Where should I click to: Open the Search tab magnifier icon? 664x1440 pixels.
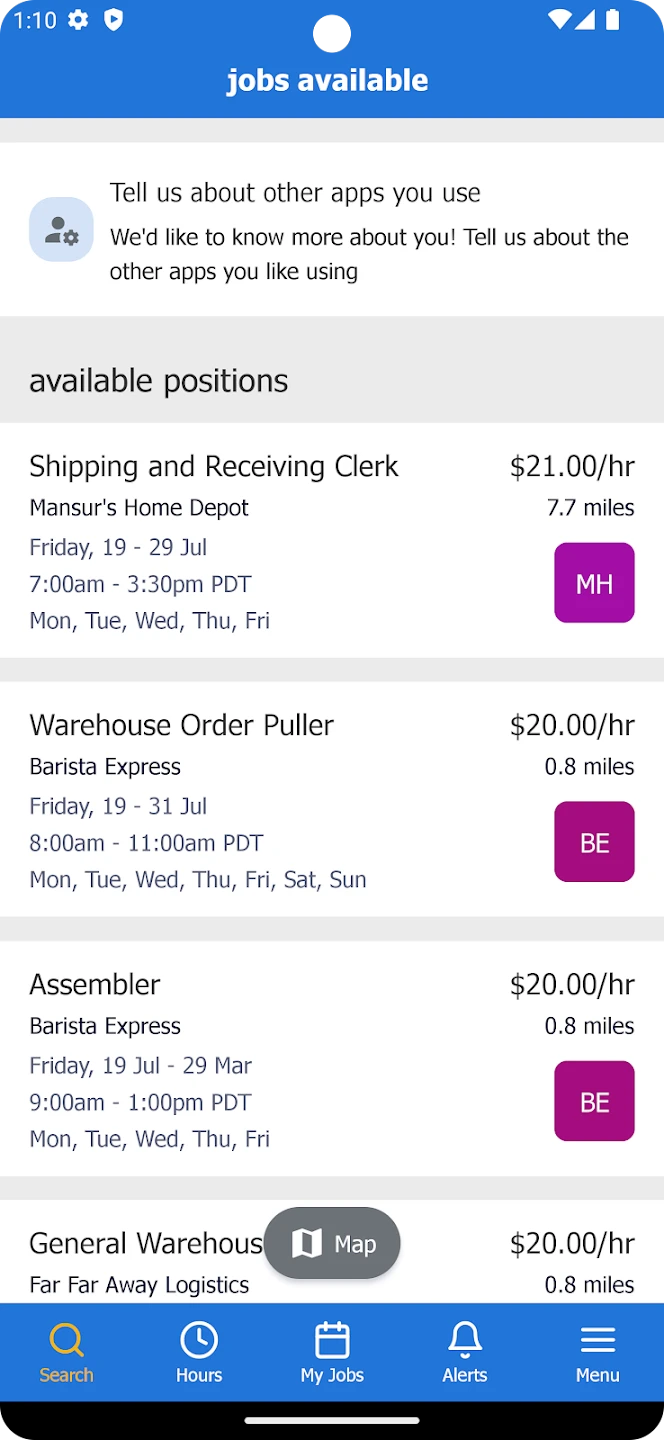66,1340
